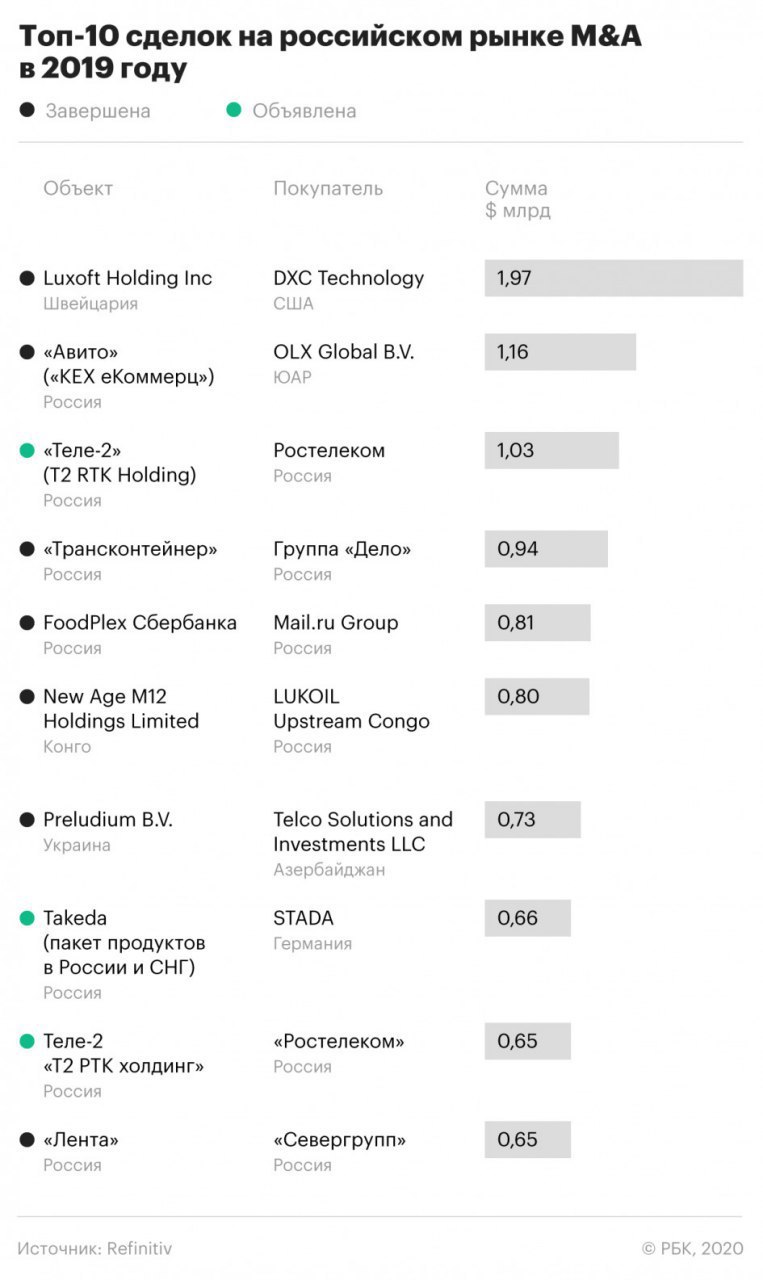The width and height of the screenshot is (763, 1280).
Task: Click the © РБК, 2020 copyright label
Action: (692, 1248)
